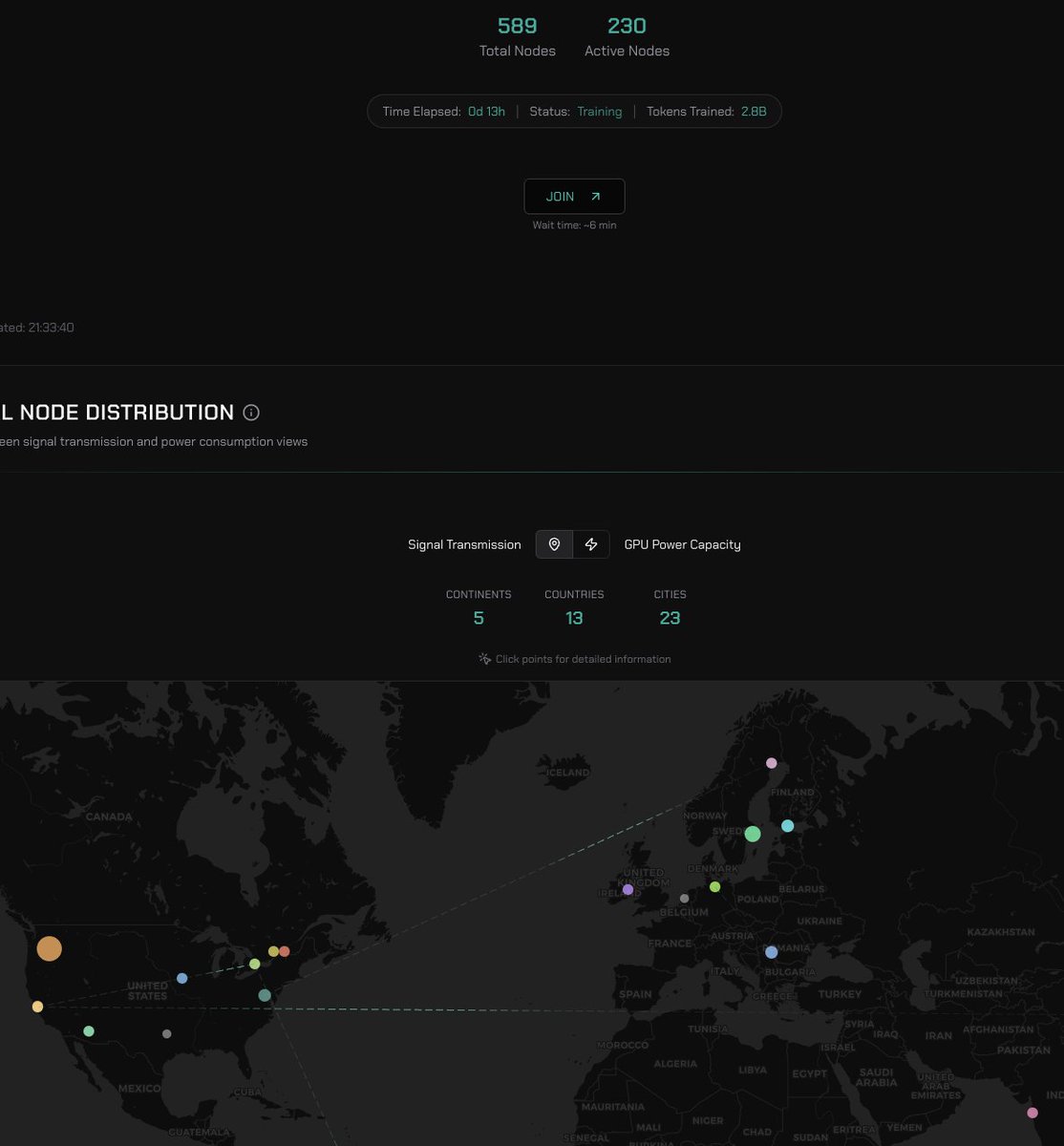1064x1146 pixels.
Task: Click the Signal Transmission label
Action: 464,544
